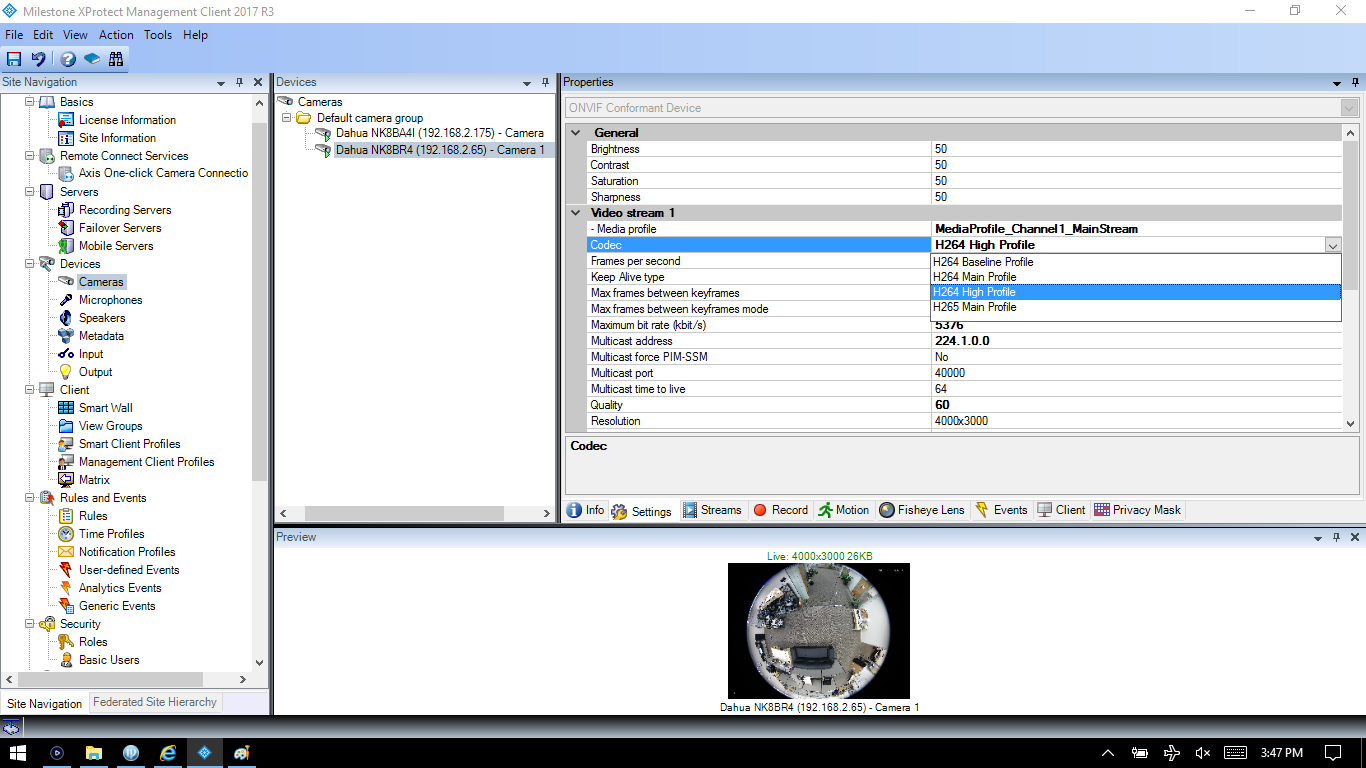Click the Save floppy disk toolbar icon
1366x768 pixels.
(x=14, y=59)
